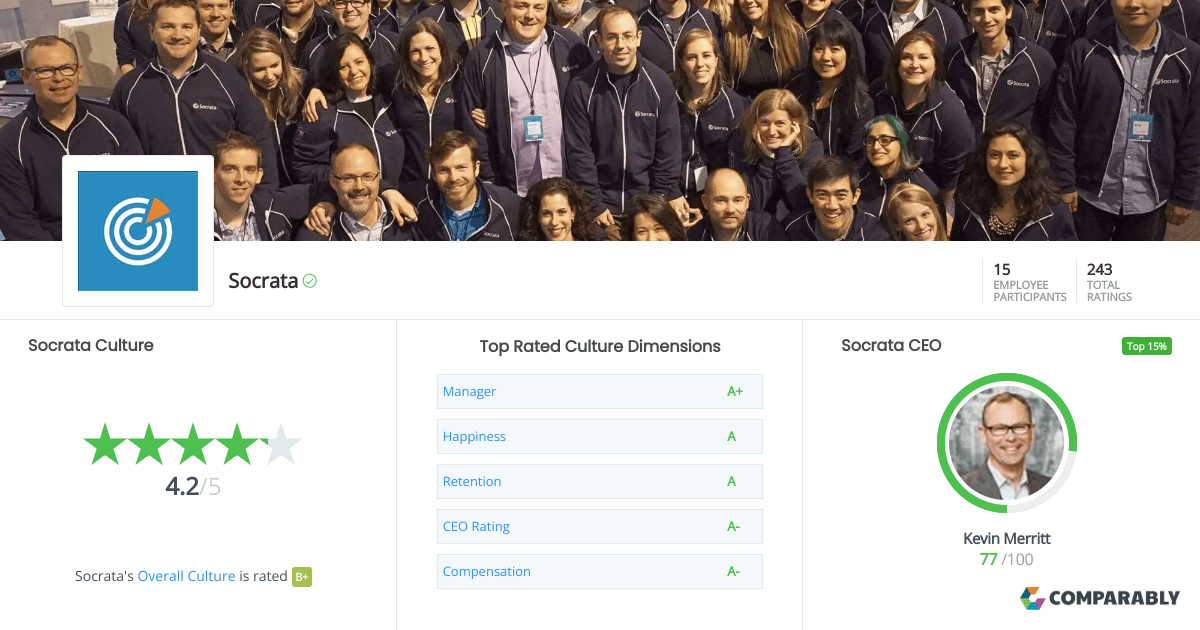This screenshot has height=630, width=1200.
Task: Click the A grade for Happiness
Action: (731, 436)
